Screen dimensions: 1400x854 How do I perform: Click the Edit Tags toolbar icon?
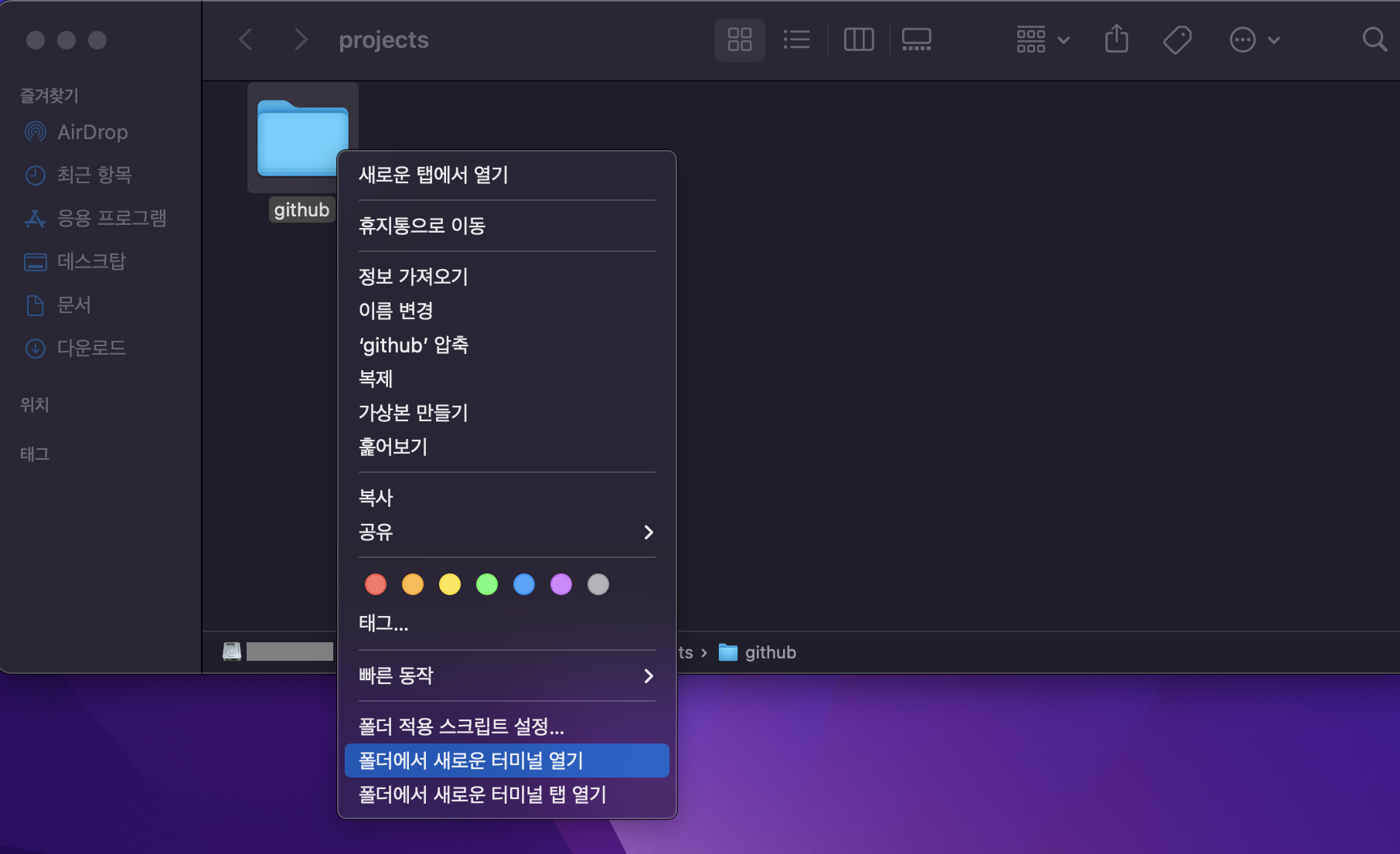tap(1177, 39)
